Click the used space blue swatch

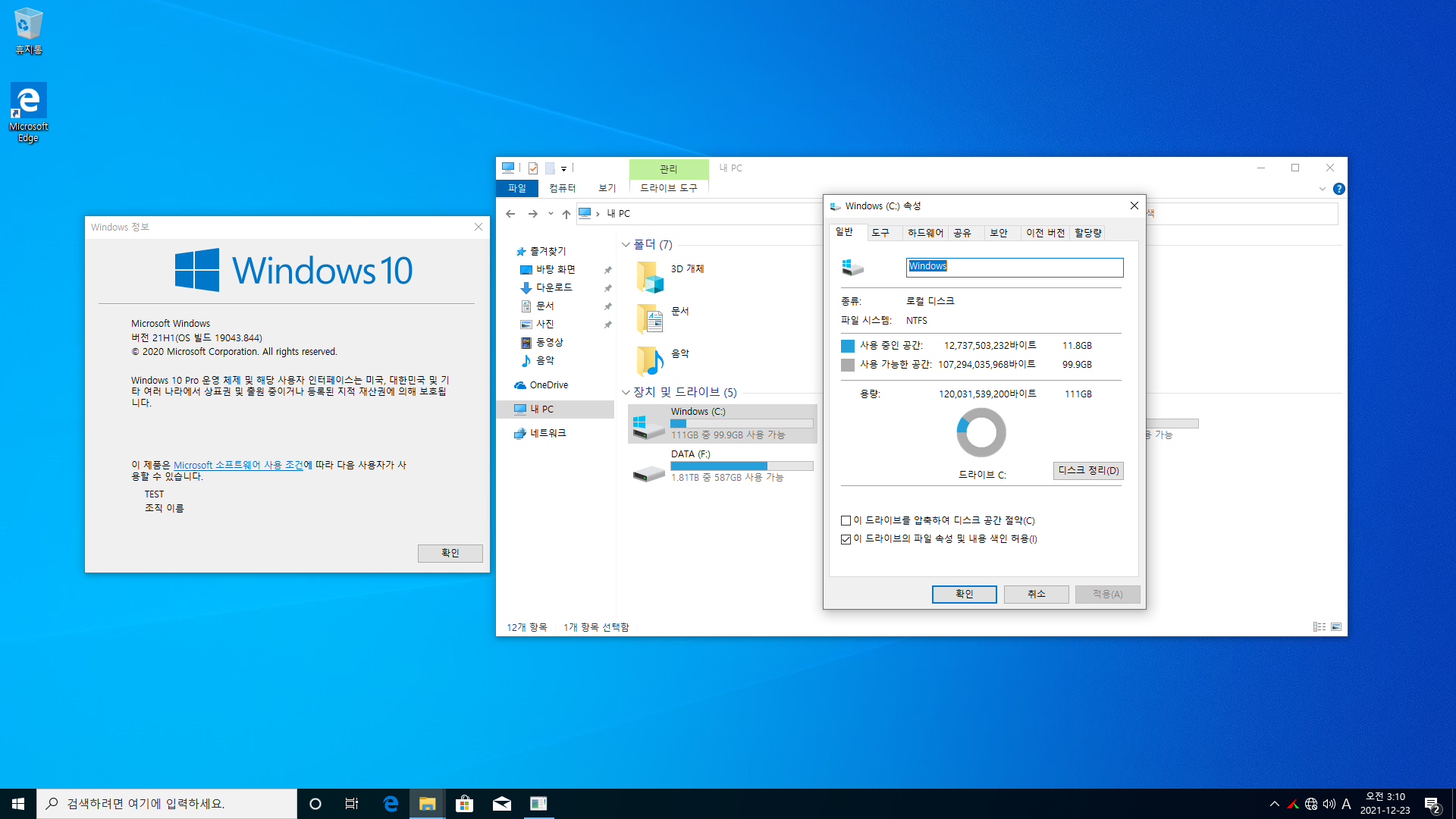coord(848,346)
